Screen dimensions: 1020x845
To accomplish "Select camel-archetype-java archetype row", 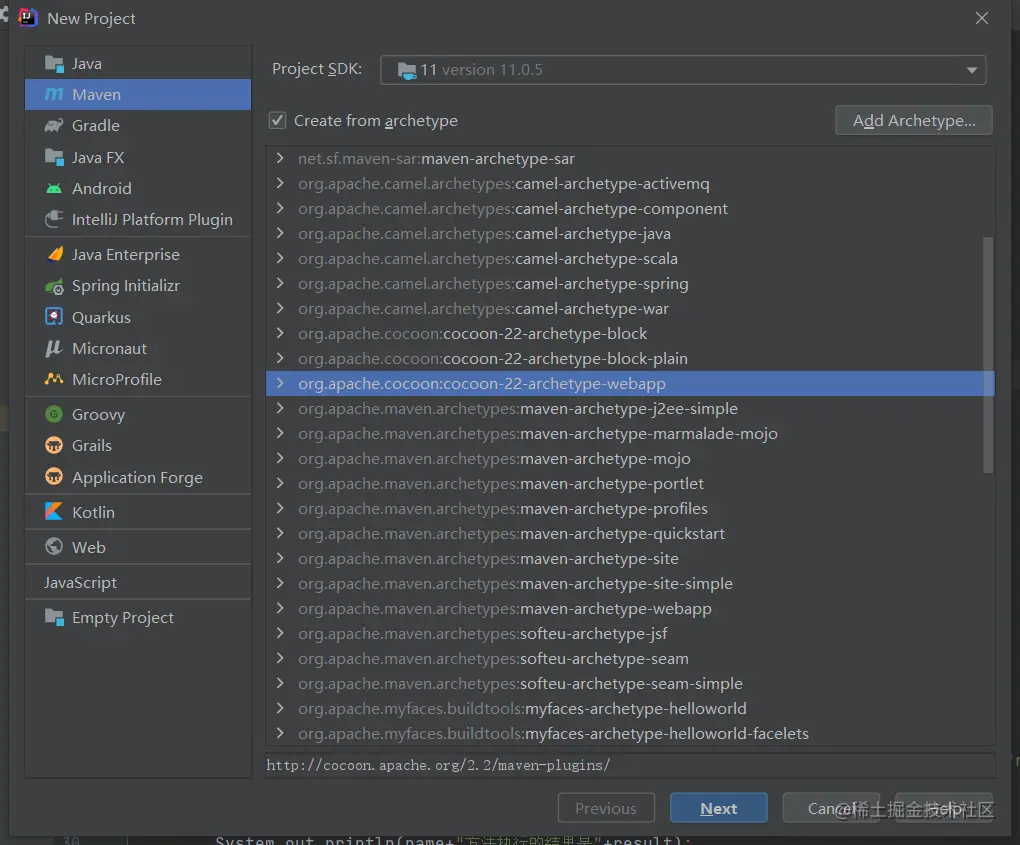I will click(630, 234).
